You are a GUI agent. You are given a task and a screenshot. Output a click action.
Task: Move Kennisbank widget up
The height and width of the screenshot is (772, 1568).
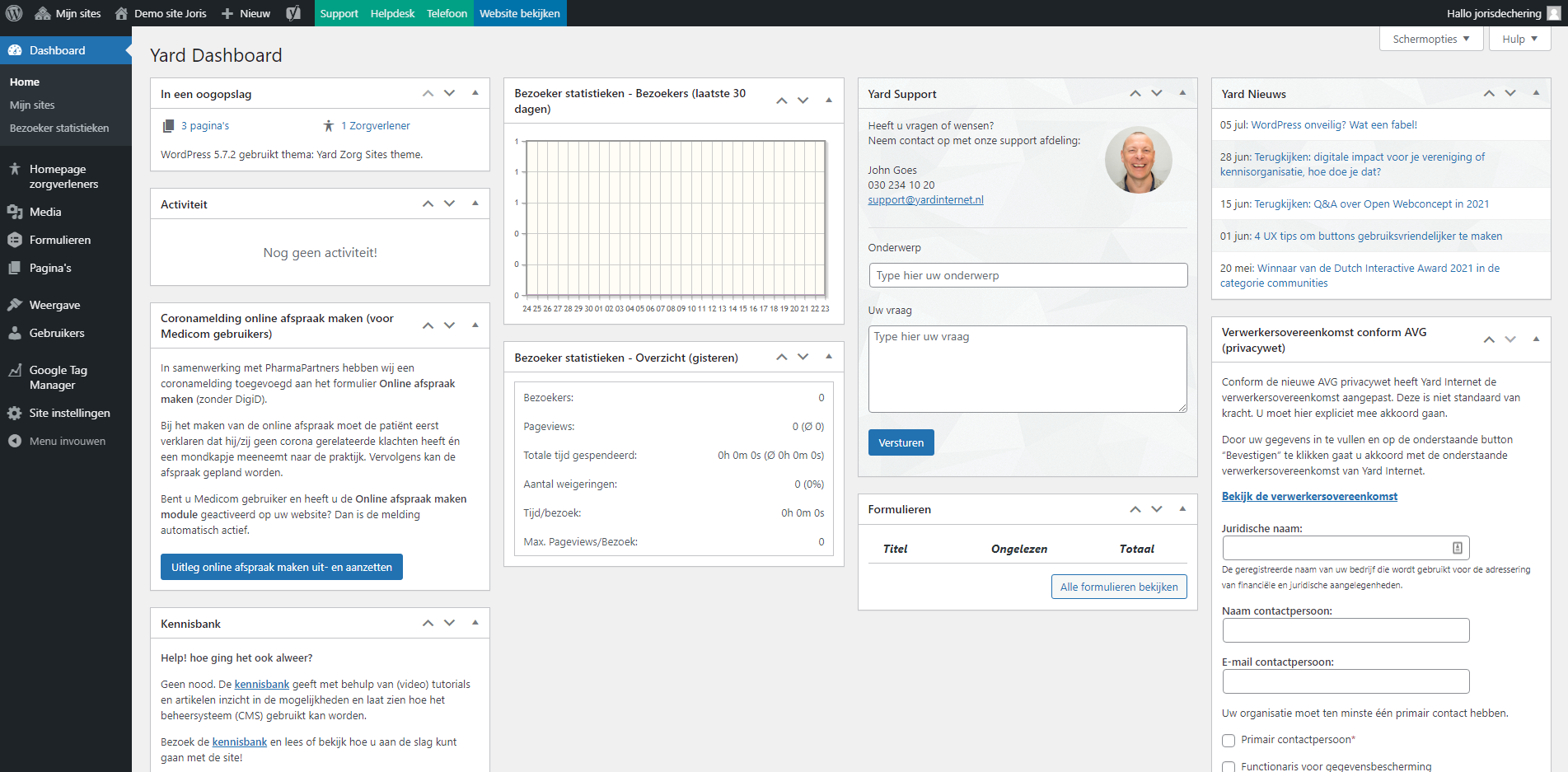(x=428, y=623)
